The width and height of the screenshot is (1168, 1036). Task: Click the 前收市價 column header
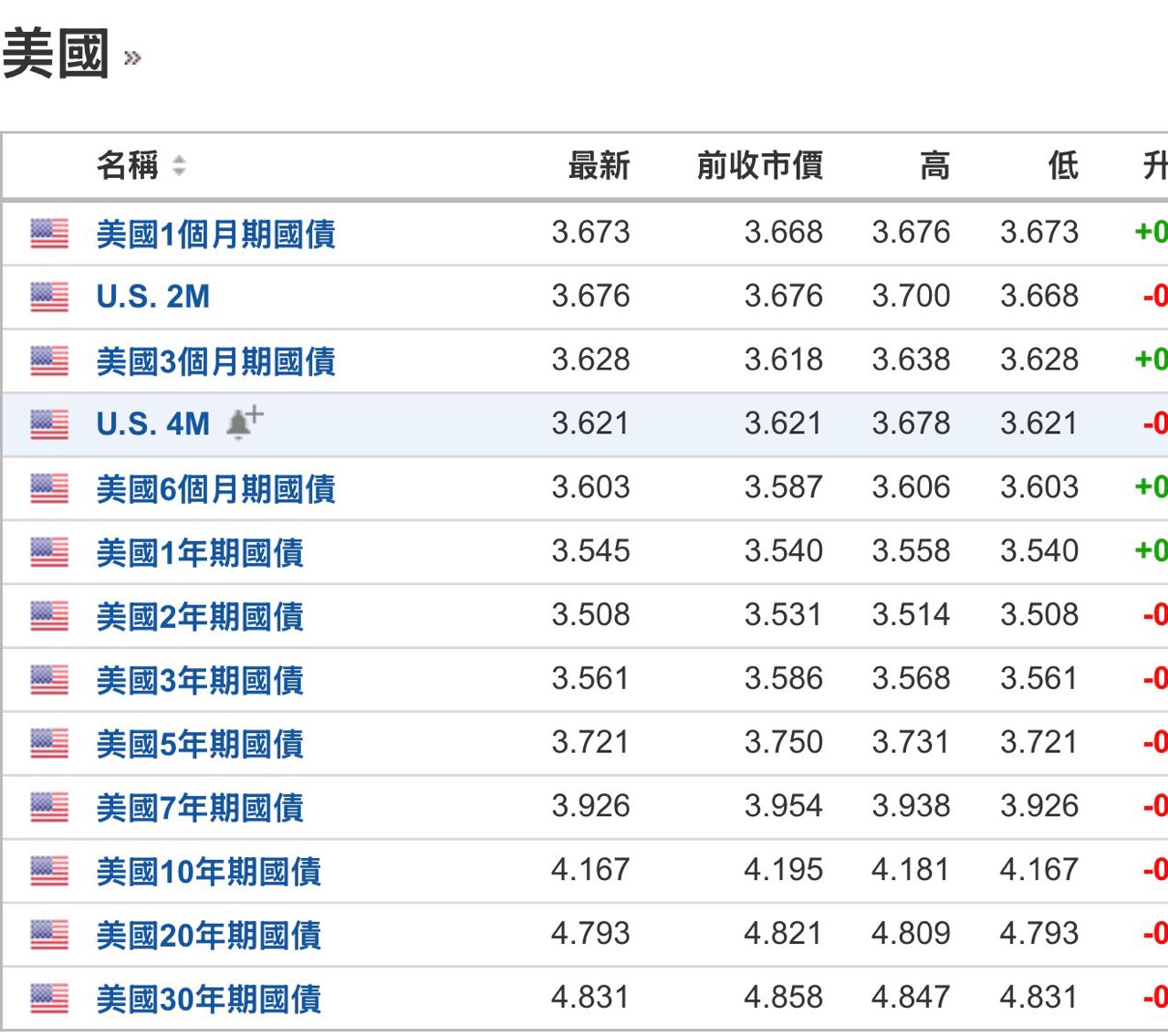tap(759, 166)
